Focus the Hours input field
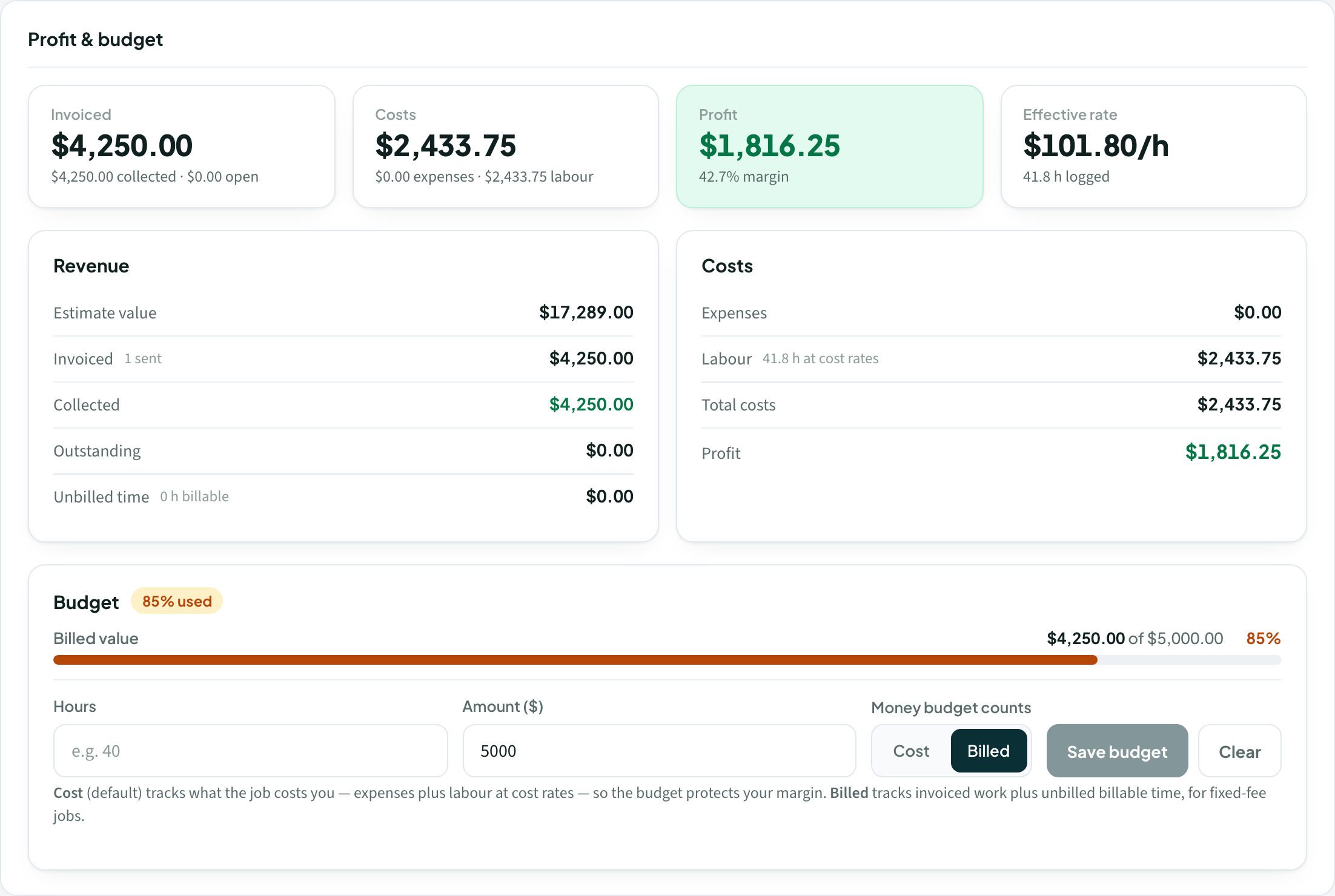Screen dimensions: 1335x896 [x=250, y=751]
